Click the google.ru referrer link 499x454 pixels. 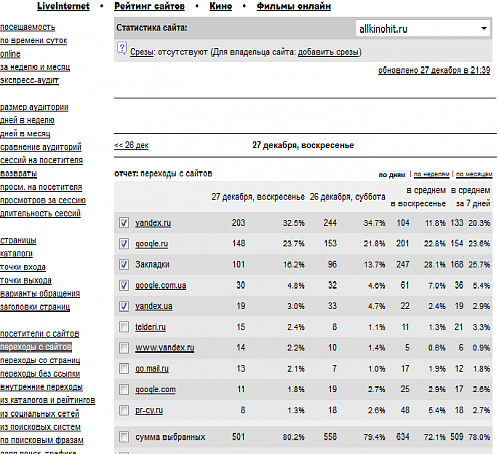(x=152, y=244)
